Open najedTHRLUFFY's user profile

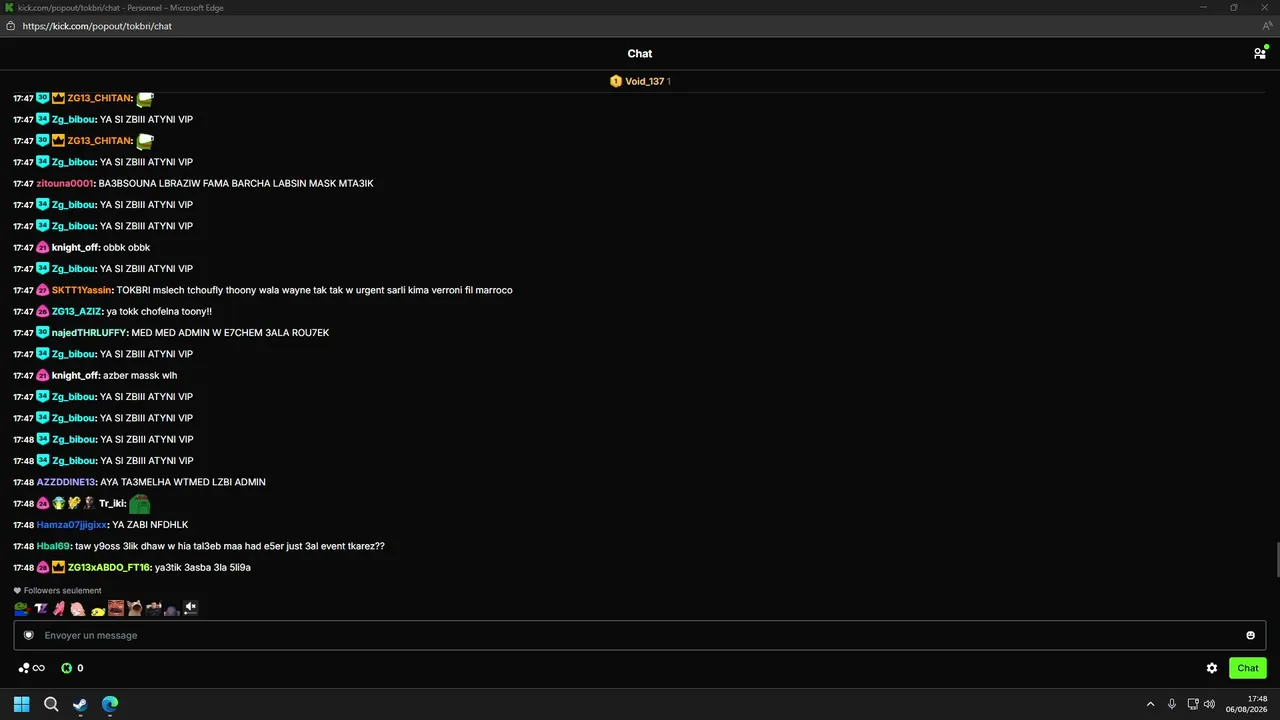pos(89,332)
